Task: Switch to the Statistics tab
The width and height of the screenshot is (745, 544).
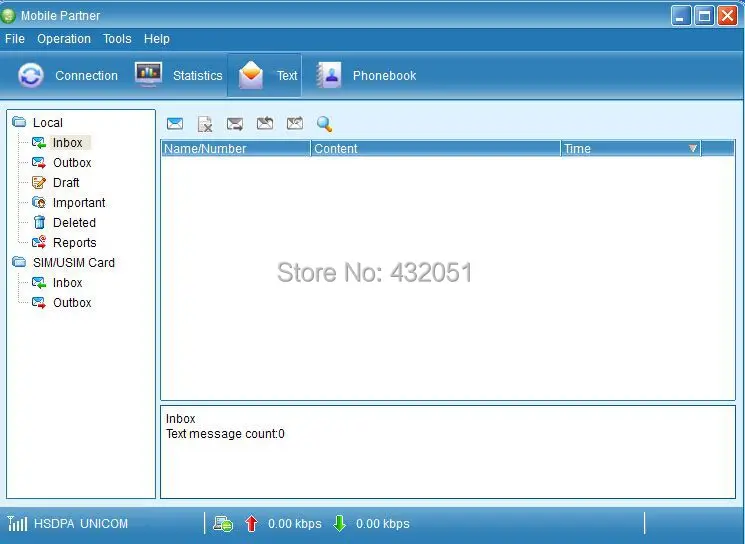Action: pos(178,75)
